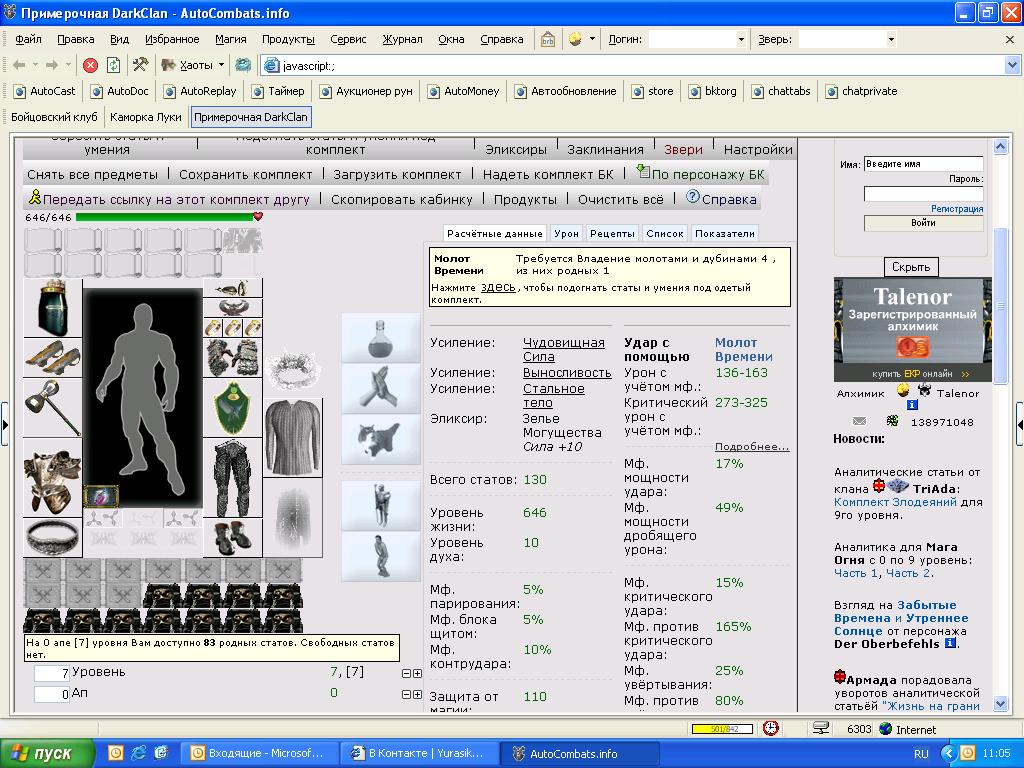Open Комплект Злодеяний link
This screenshot has height=768, width=1024.
pos(895,502)
